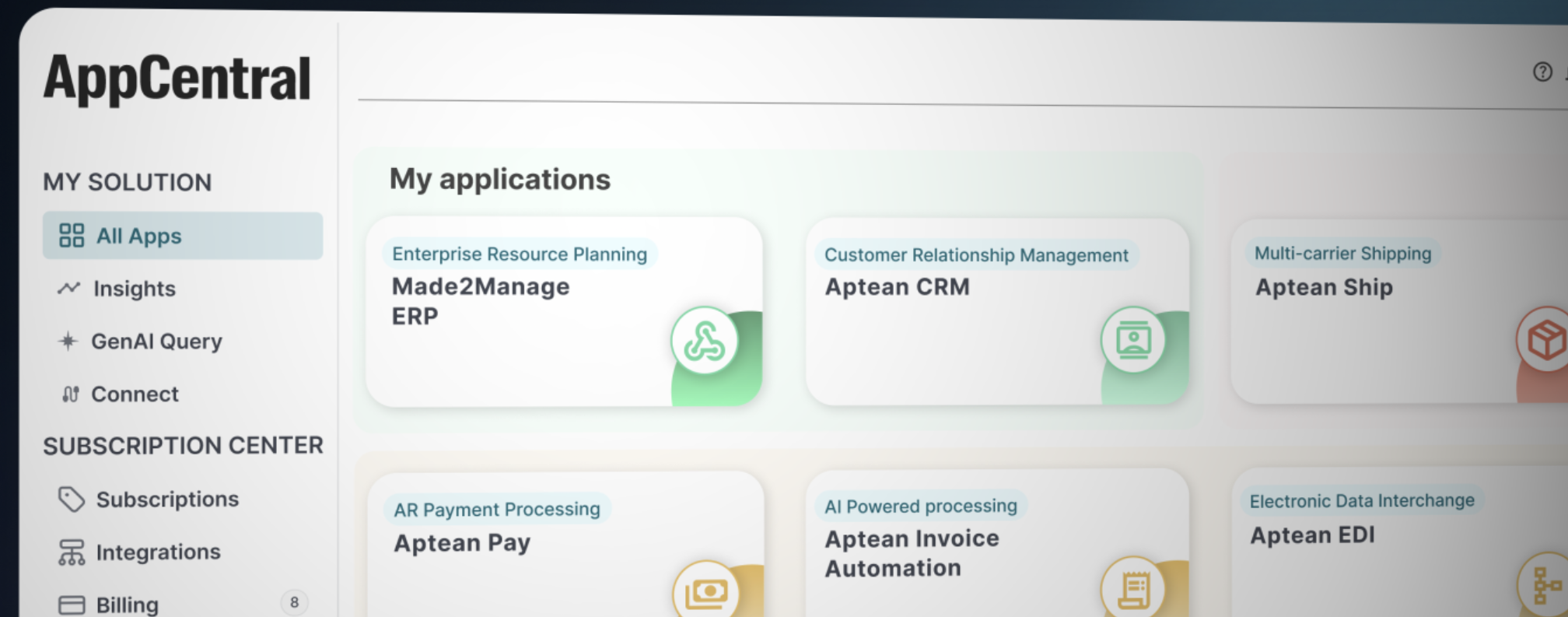Click the Connect plug icon

pos(70,394)
